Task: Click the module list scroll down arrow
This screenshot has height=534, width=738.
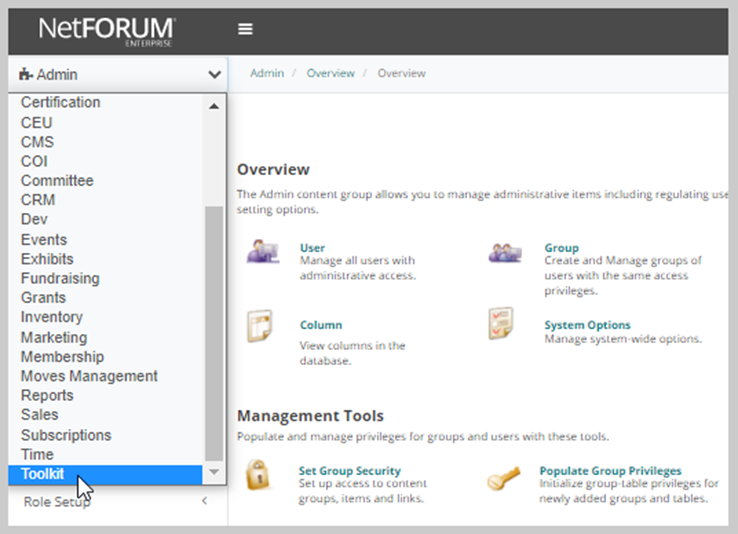Action: point(214,472)
